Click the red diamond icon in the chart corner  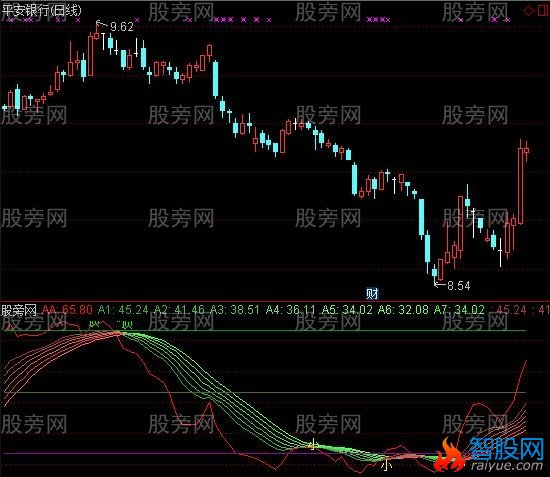click(x=528, y=11)
